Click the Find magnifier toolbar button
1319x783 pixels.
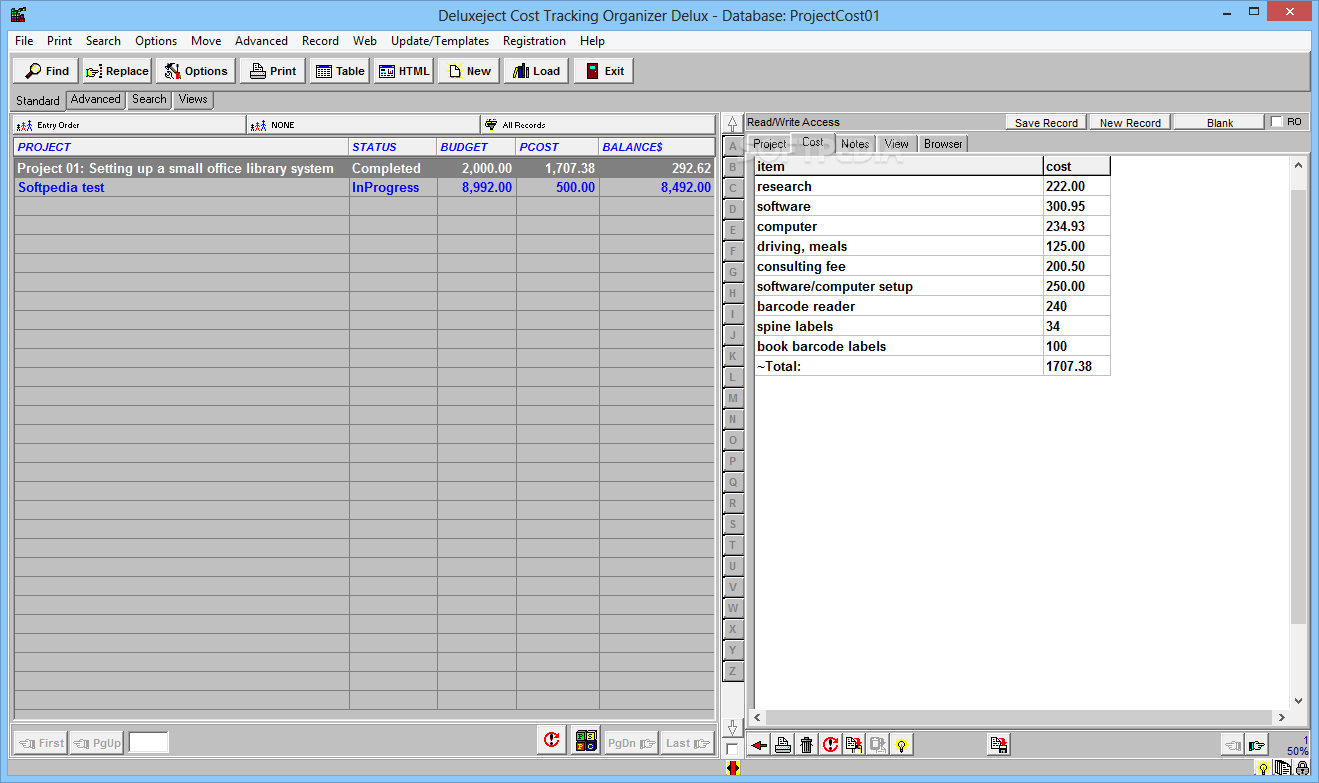pyautogui.click(x=46, y=71)
